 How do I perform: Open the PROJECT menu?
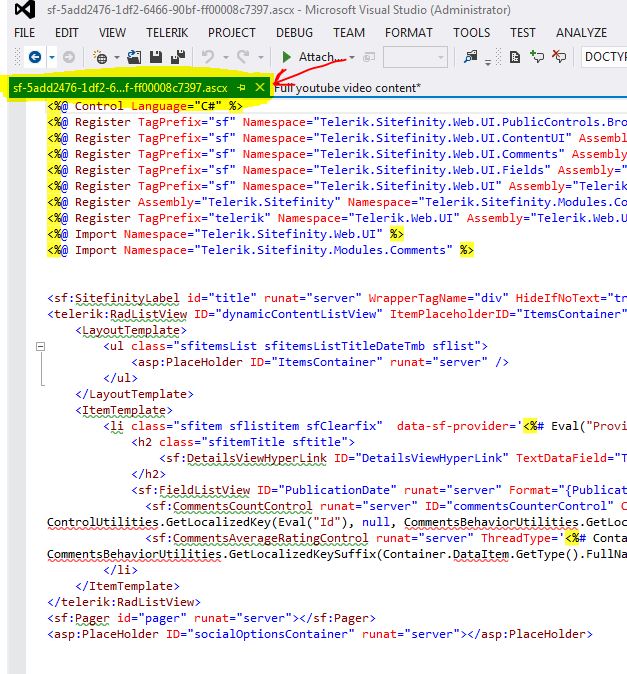click(x=232, y=33)
